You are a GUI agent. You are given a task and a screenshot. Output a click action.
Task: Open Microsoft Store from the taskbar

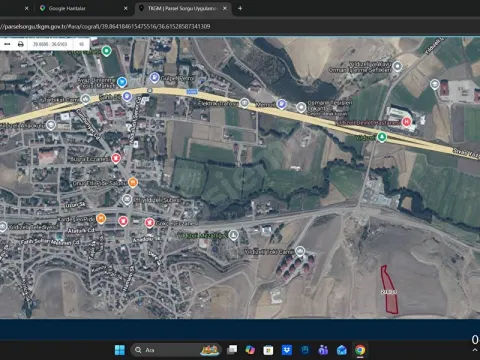coord(268,350)
